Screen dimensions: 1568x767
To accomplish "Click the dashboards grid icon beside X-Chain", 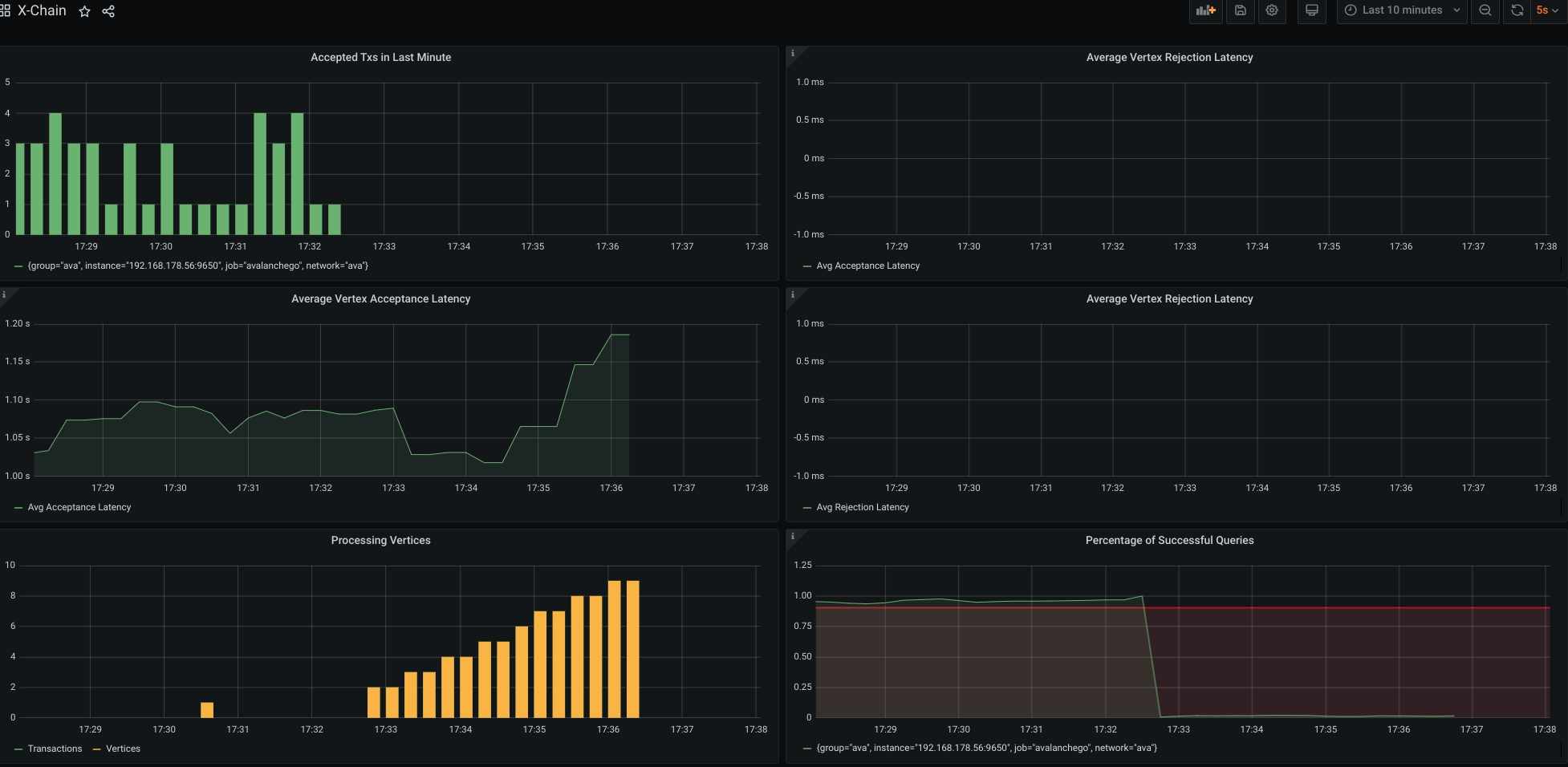I will coord(6,10).
